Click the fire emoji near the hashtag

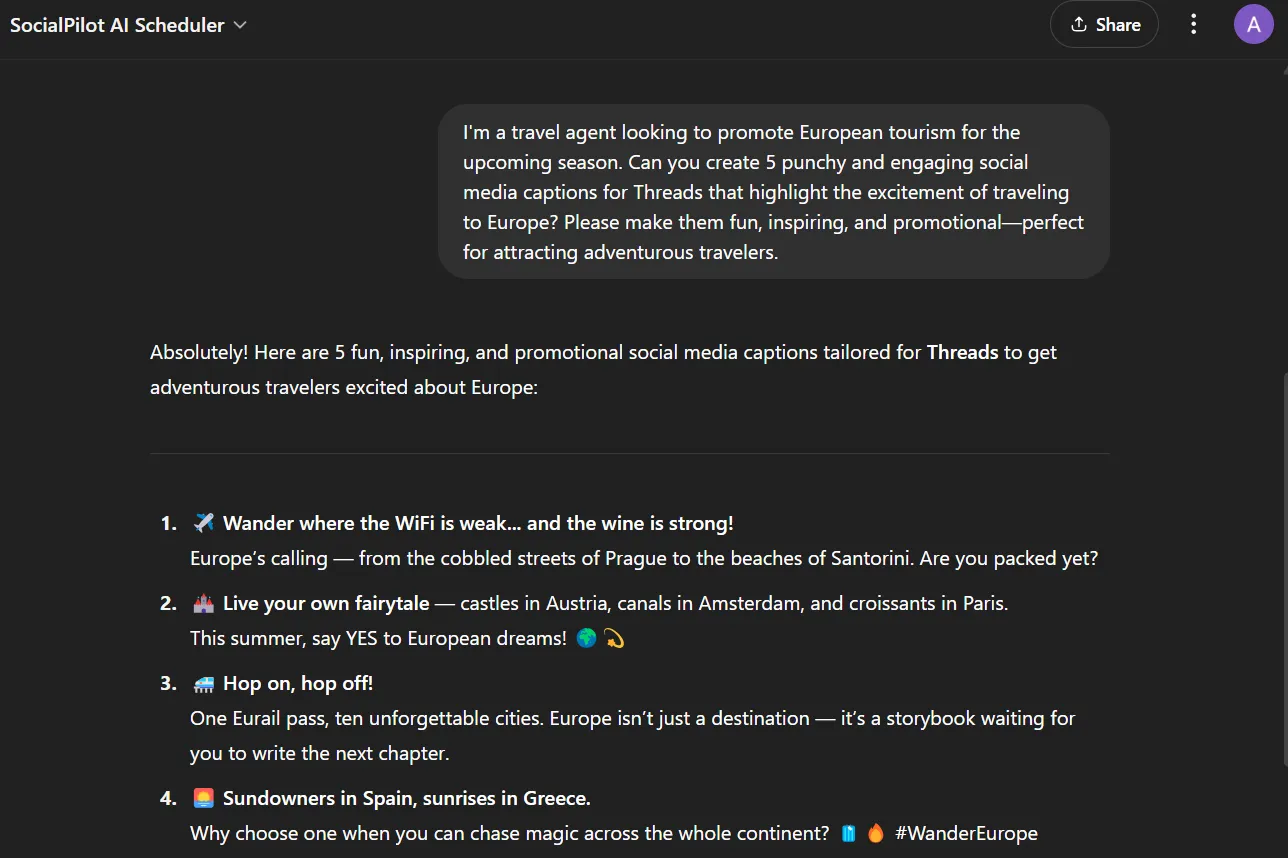(874, 832)
